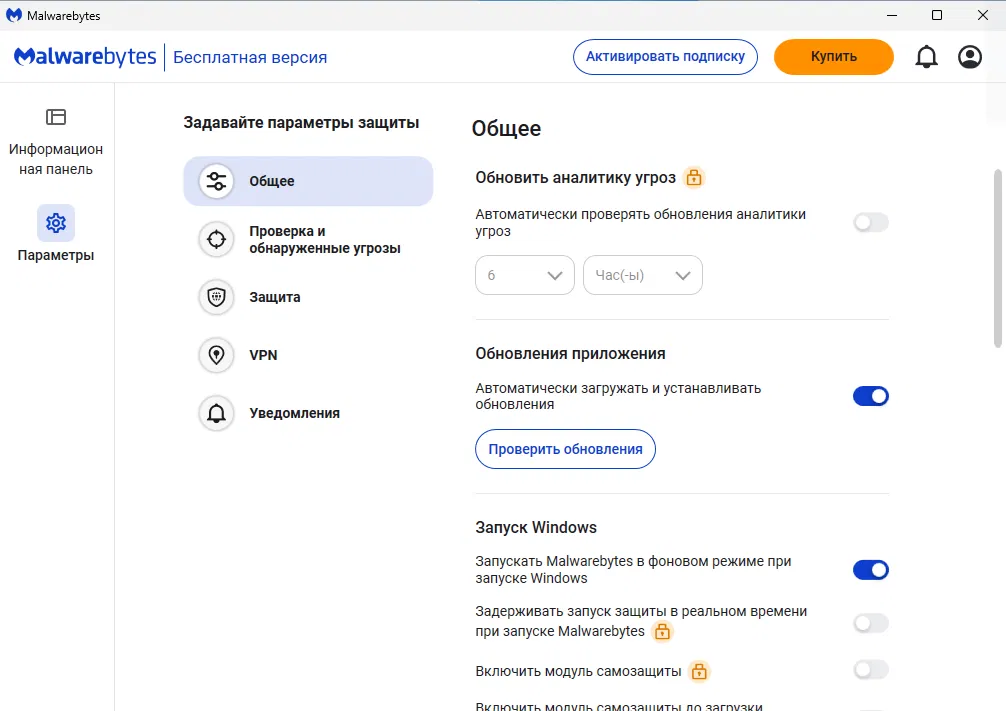Toggle the Включить модуль самозащиты switch
Viewport: 1006px width, 711px height.
click(x=870, y=670)
